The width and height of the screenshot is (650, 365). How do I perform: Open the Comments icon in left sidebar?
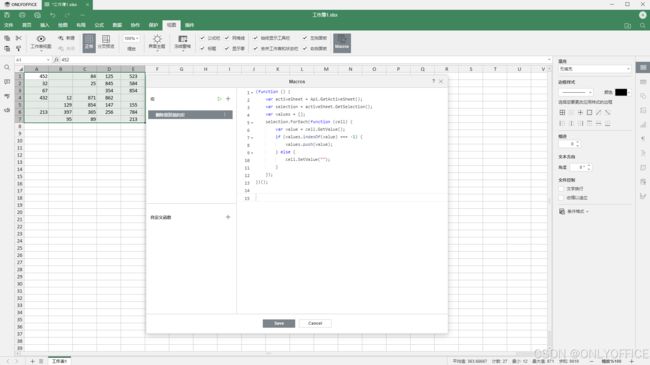7,82
